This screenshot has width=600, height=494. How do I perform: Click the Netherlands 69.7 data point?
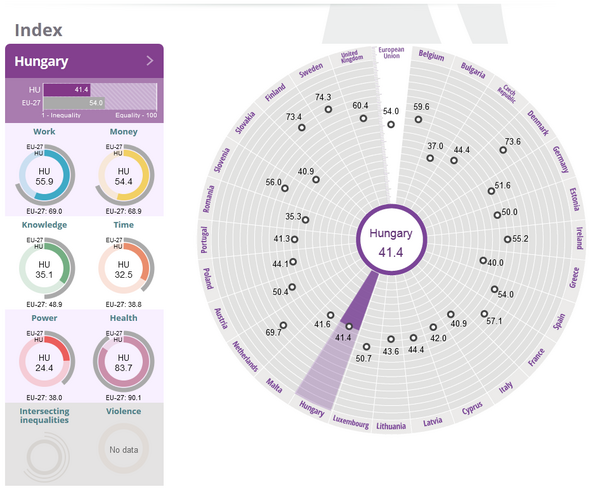point(284,325)
